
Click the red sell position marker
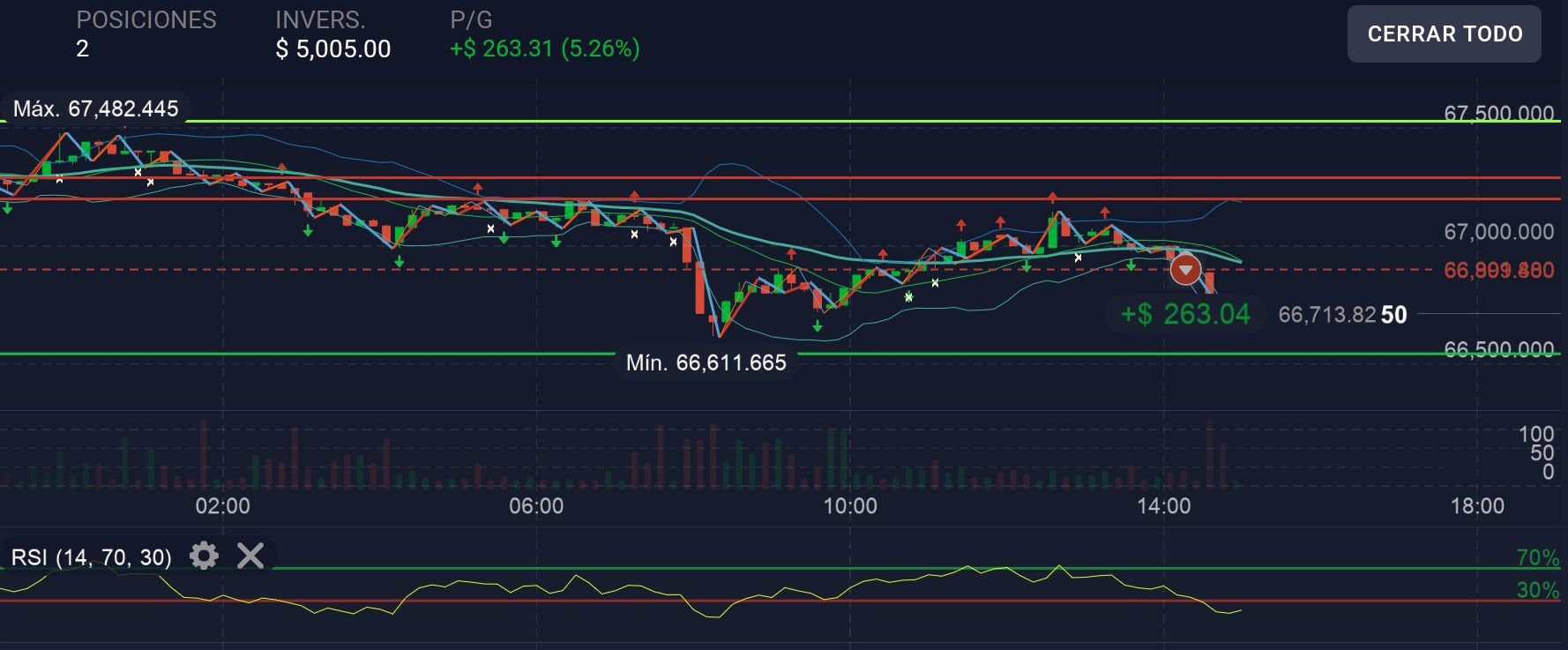[1185, 269]
